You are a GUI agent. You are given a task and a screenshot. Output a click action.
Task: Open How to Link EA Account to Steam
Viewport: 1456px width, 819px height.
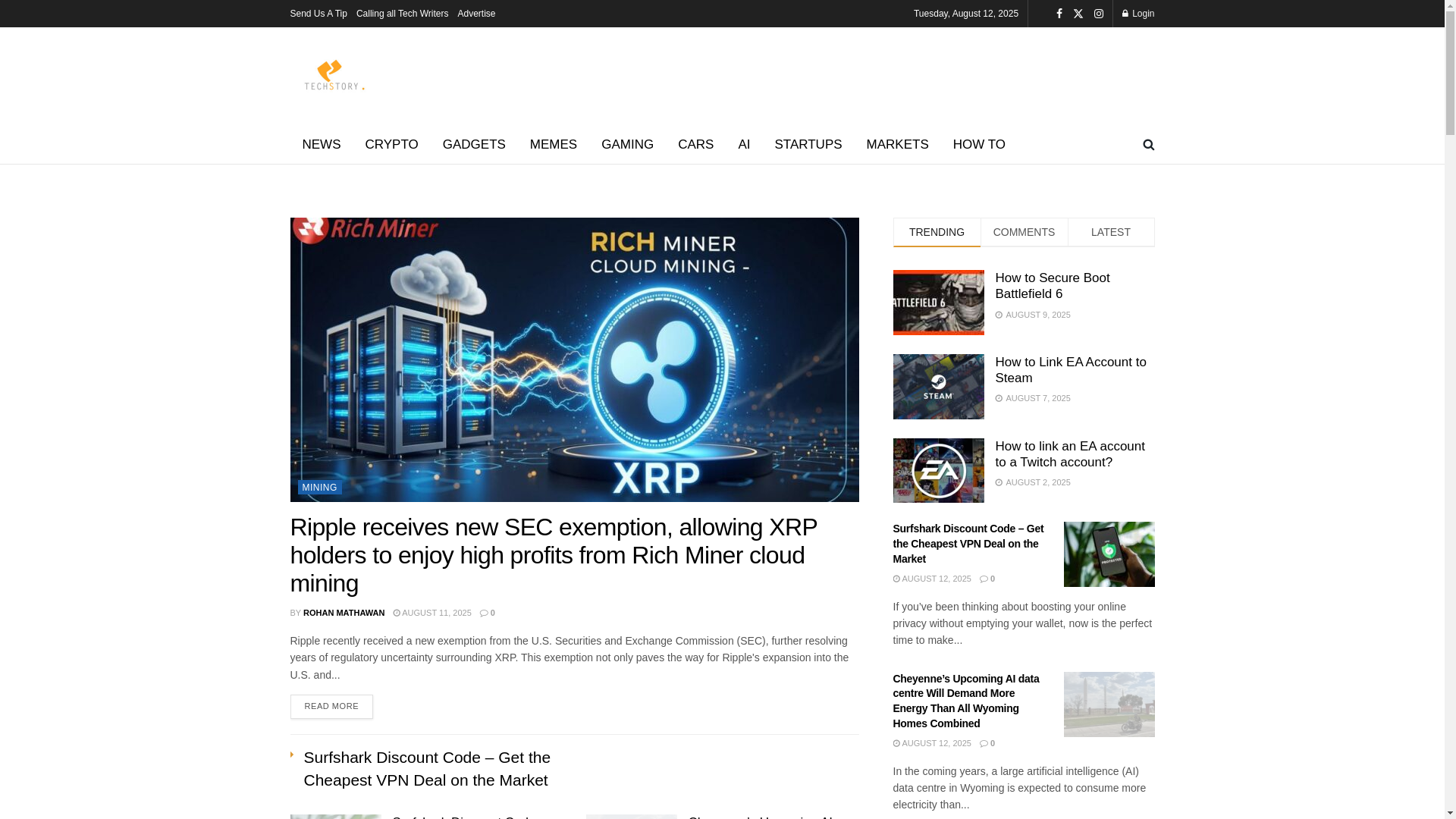[1070, 370]
